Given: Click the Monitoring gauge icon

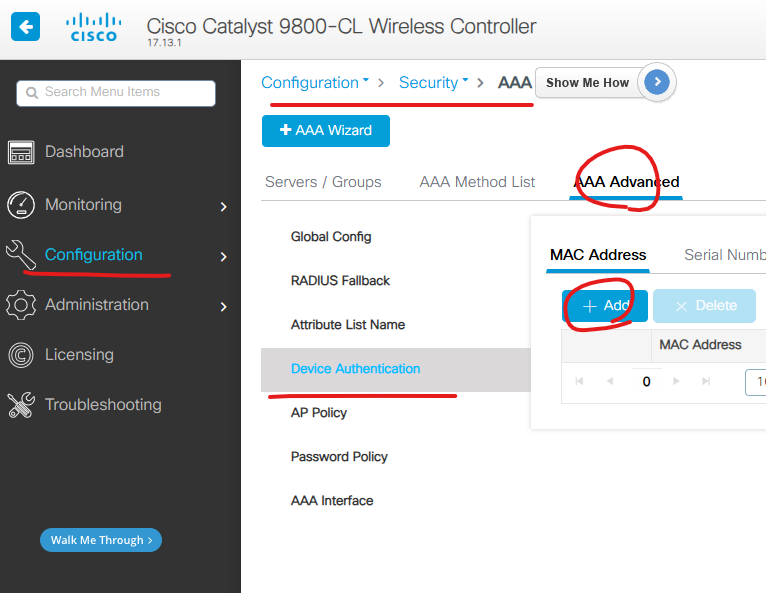Looking at the screenshot, I should [21, 205].
